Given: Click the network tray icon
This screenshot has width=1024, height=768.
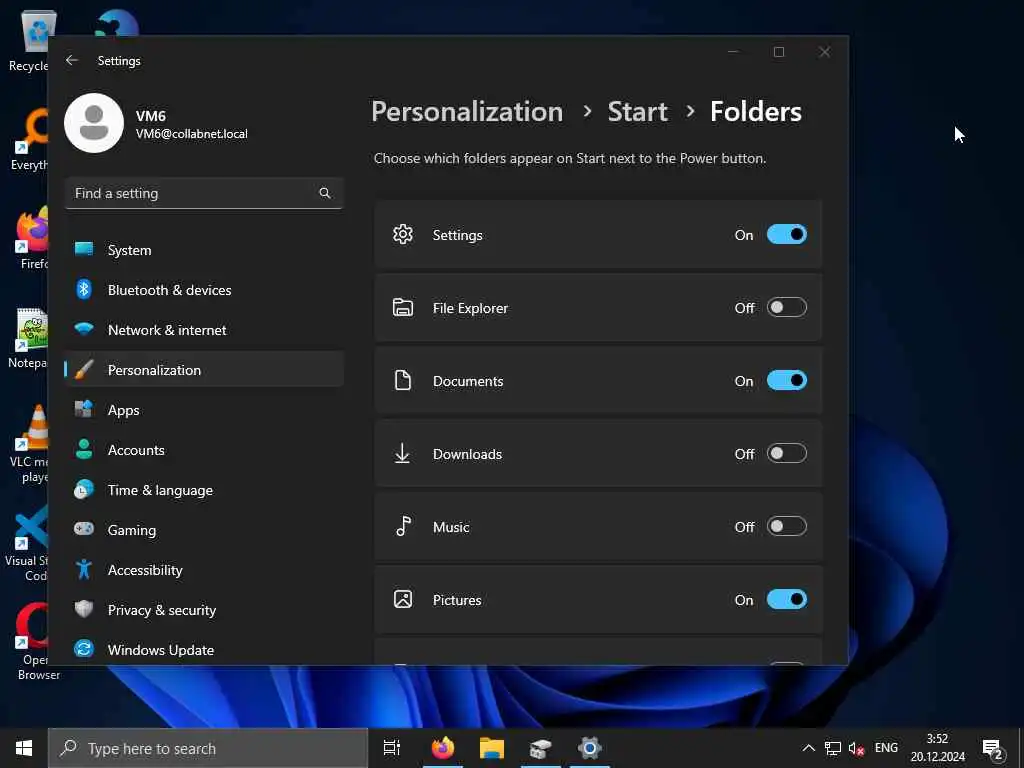Looking at the screenshot, I should (x=833, y=748).
